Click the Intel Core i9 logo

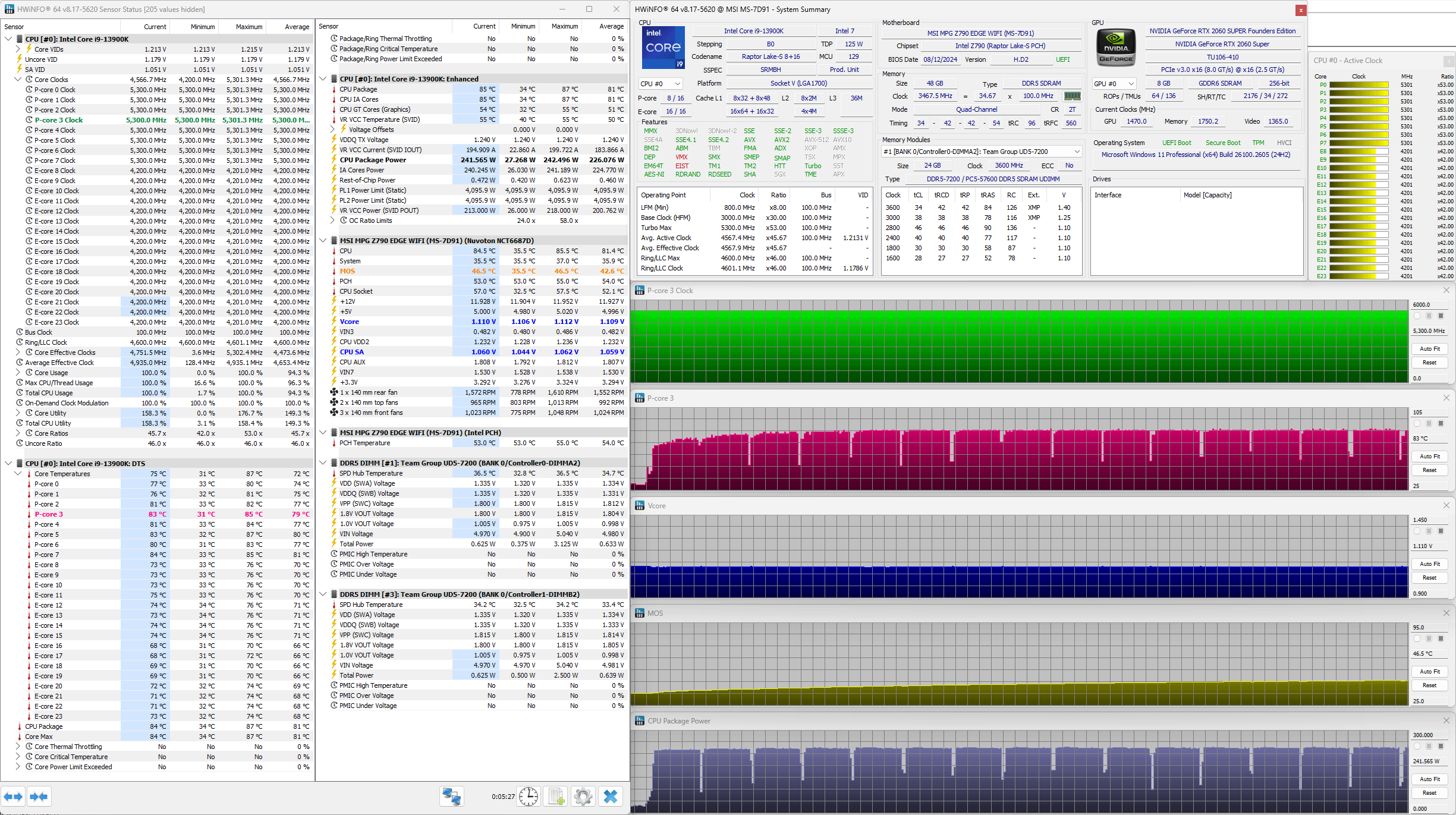[663, 48]
